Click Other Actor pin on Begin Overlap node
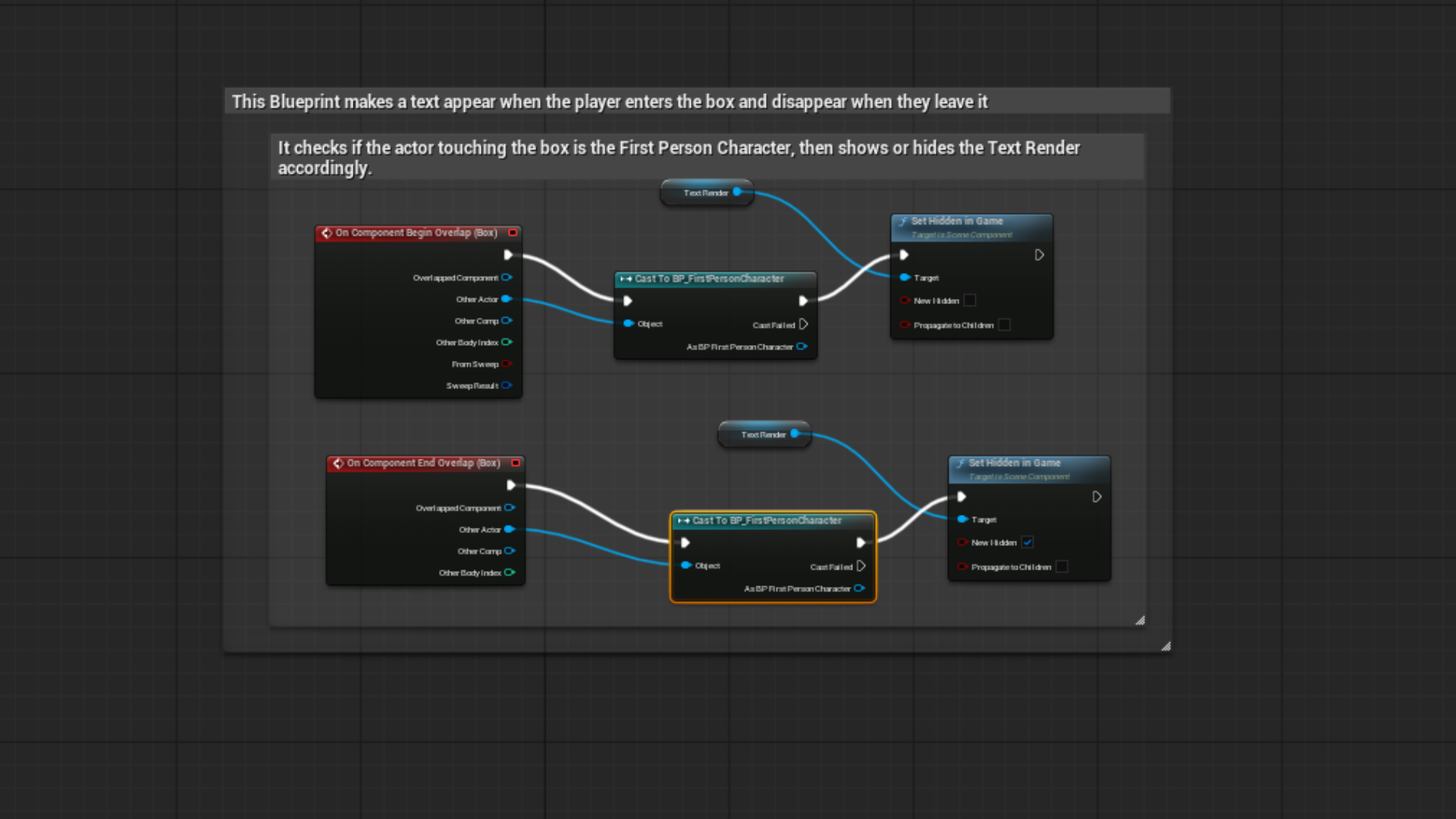The height and width of the screenshot is (819, 1456). 507,299
